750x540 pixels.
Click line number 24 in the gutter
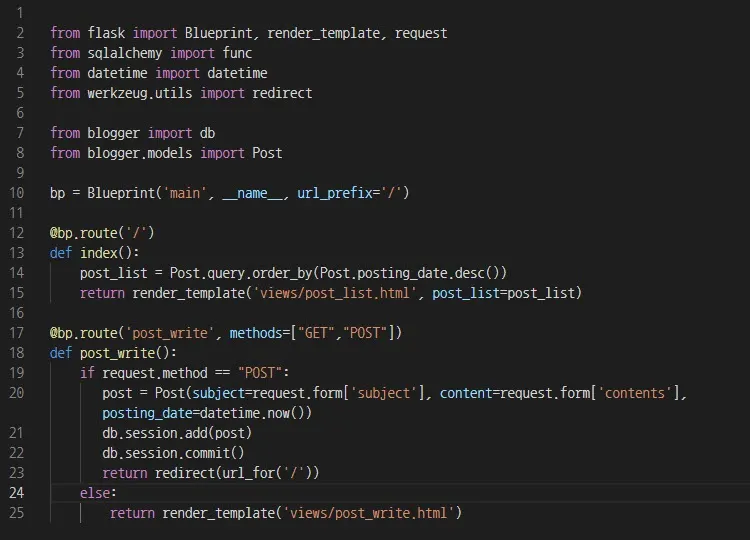click(15, 493)
